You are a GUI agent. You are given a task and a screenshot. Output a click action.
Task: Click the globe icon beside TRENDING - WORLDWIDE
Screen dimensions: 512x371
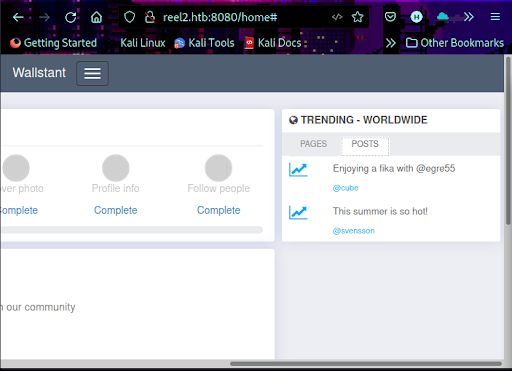click(293, 120)
